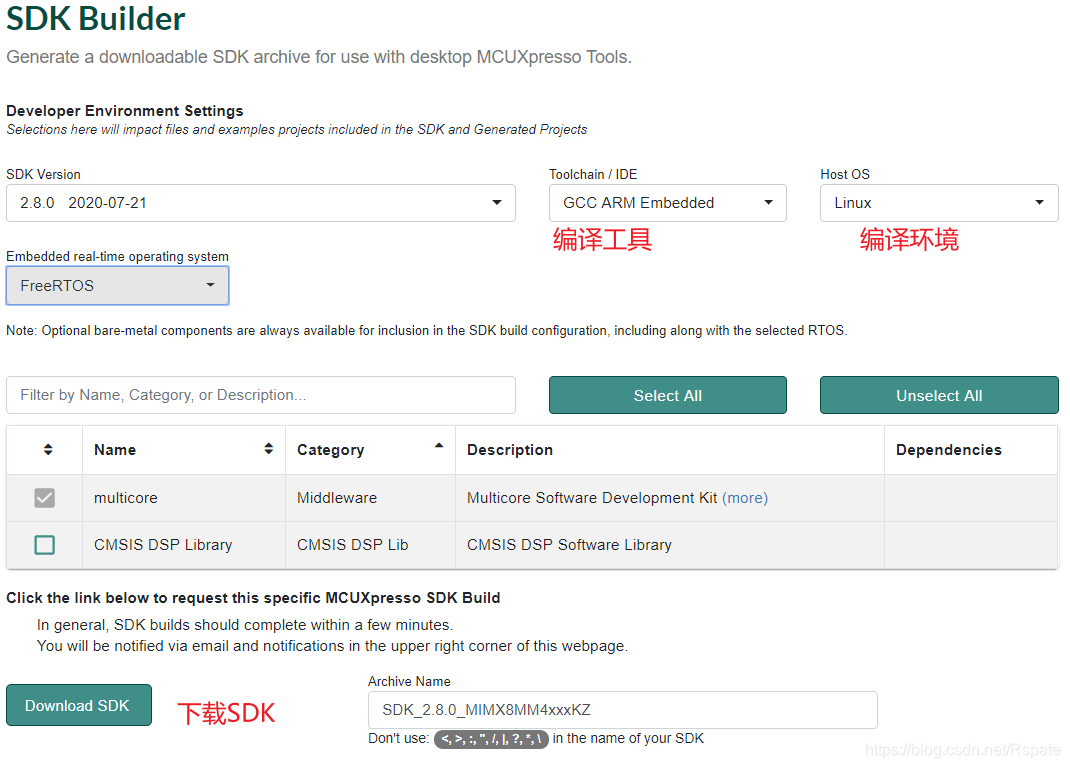Open the Host OS dropdown

coord(939,203)
